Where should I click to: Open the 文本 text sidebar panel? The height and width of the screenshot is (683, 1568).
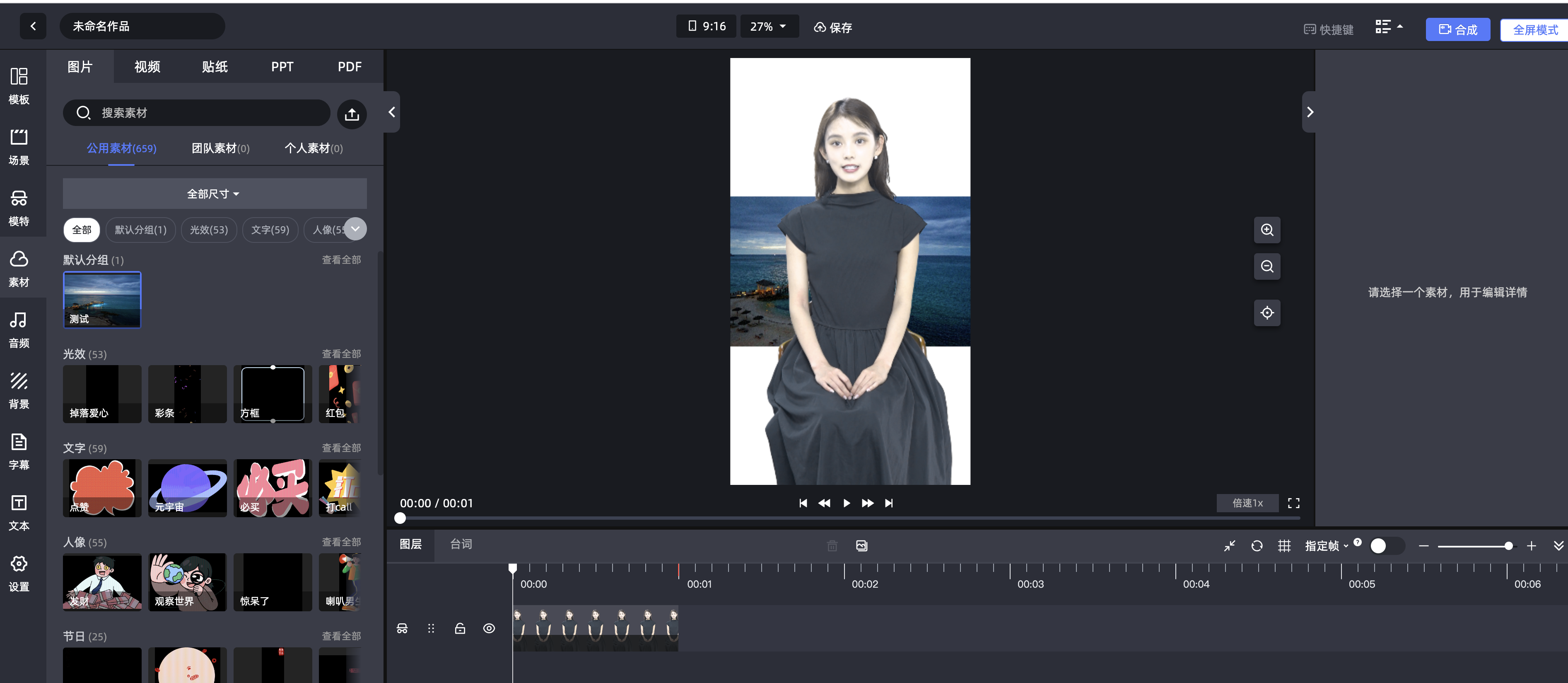pyautogui.click(x=19, y=512)
